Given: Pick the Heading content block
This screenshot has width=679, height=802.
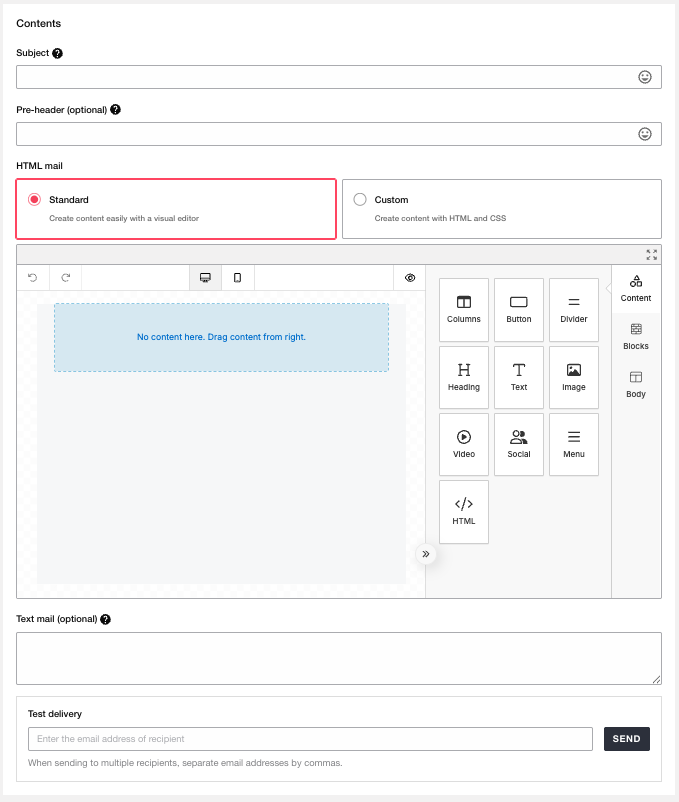Looking at the screenshot, I should (x=464, y=377).
